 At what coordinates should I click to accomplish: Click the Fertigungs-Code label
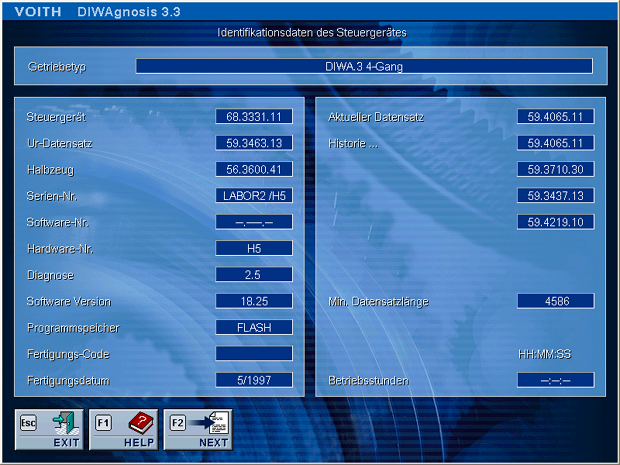[68, 354]
